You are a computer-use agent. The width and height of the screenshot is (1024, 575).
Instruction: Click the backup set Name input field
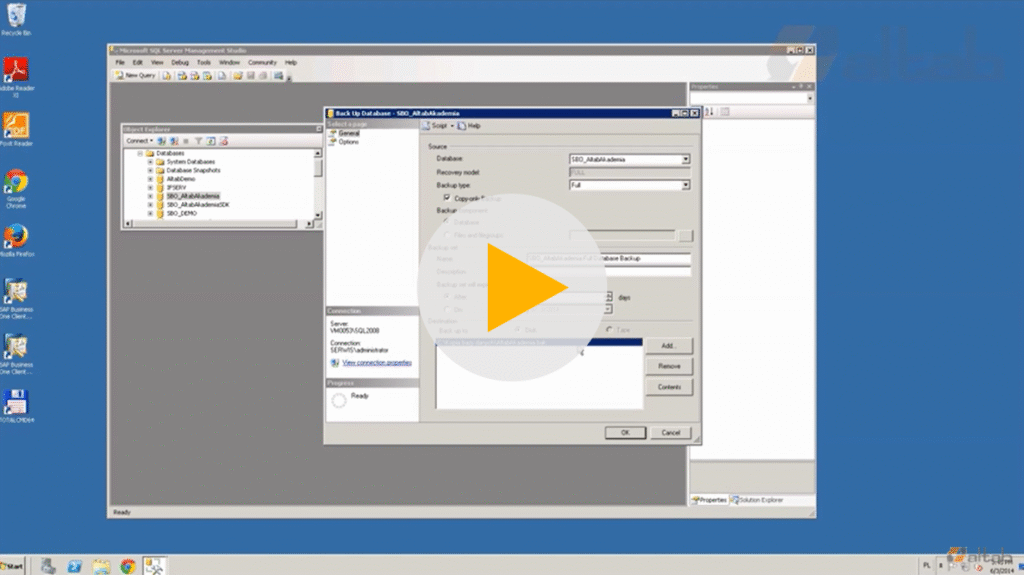pyautogui.click(x=609, y=259)
